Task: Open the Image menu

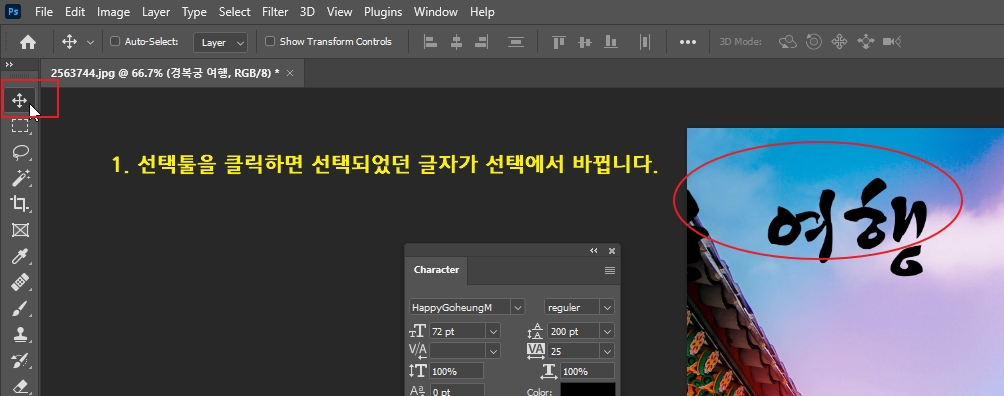Action: 113,12
